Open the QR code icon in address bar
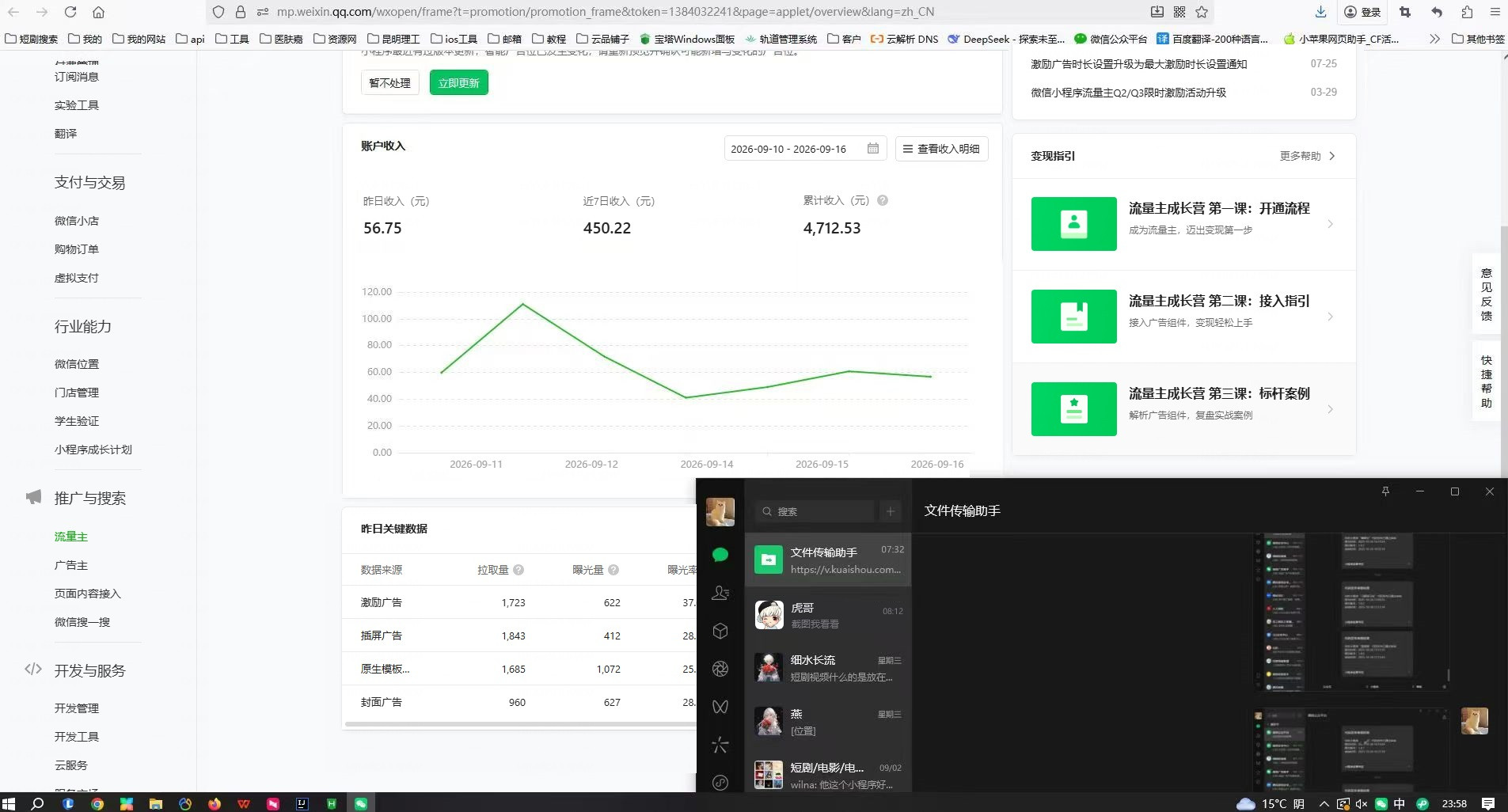The height and width of the screenshot is (812, 1508). coord(1179,12)
